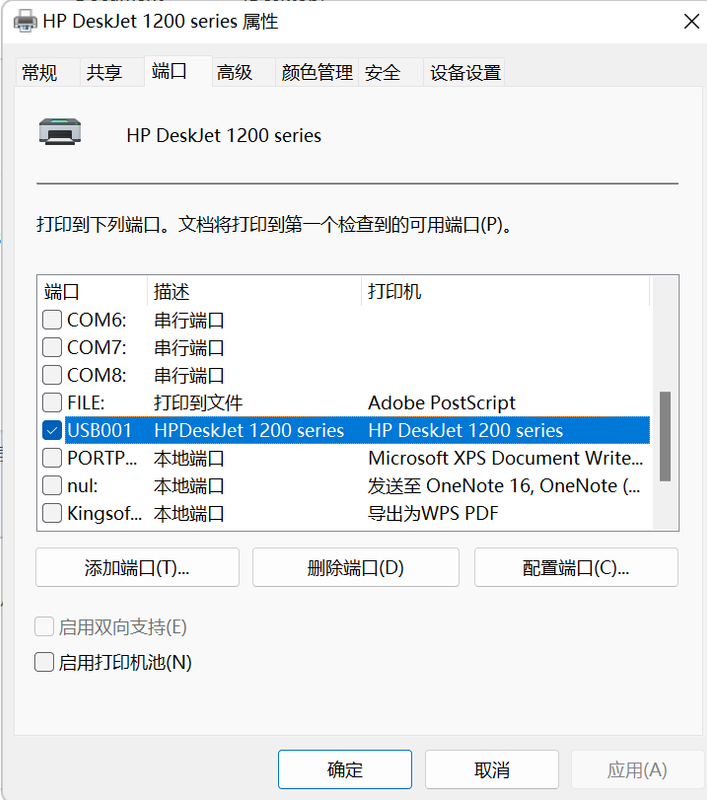Click the 取消 button
The height and width of the screenshot is (800, 707).
(x=492, y=769)
